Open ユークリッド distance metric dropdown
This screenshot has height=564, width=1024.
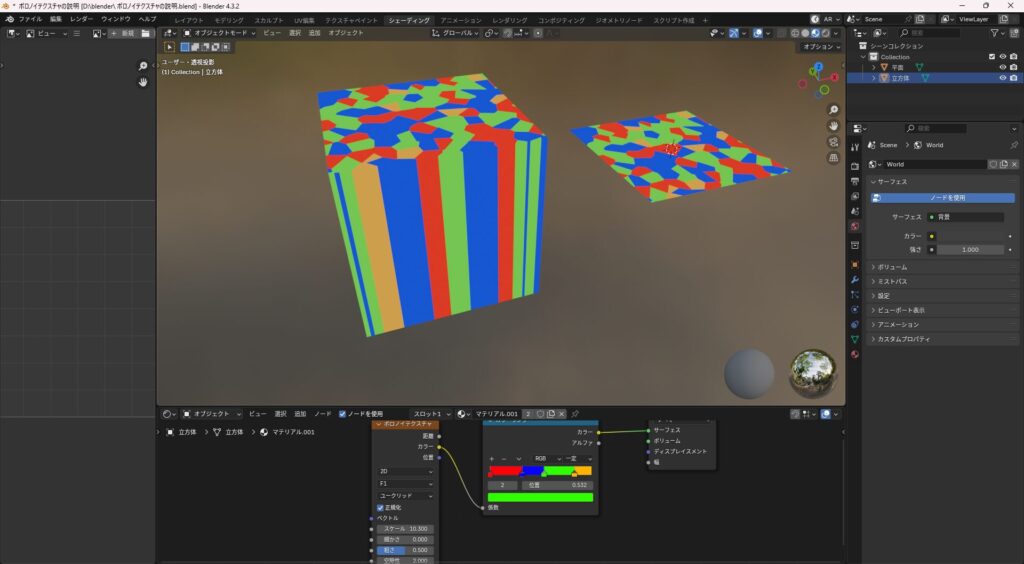coord(405,496)
